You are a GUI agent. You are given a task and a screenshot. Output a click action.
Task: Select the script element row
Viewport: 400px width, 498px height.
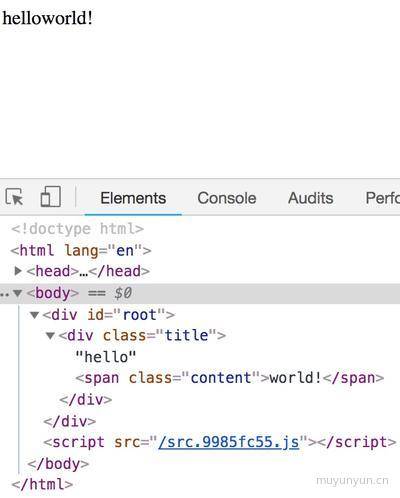tap(220, 442)
